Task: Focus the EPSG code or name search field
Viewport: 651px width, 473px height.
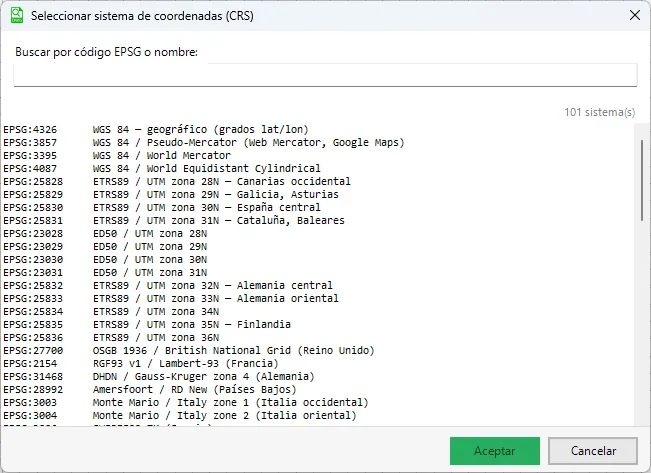Action: point(325,75)
